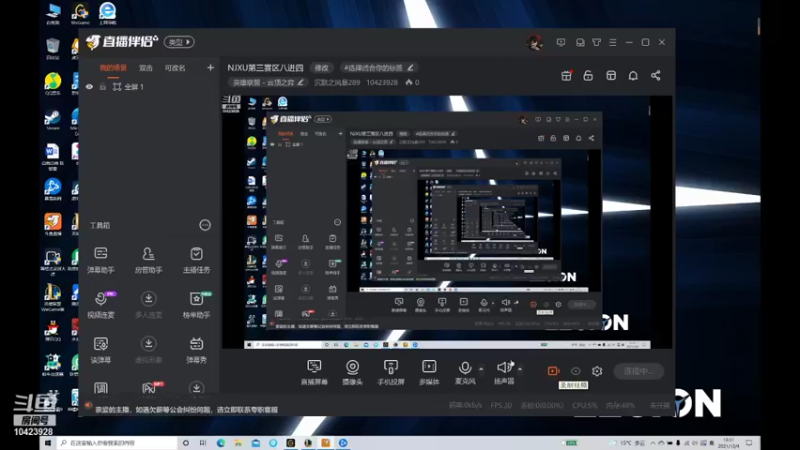Open the notification bell icon
This screenshot has height=450, width=800.
pos(633,76)
